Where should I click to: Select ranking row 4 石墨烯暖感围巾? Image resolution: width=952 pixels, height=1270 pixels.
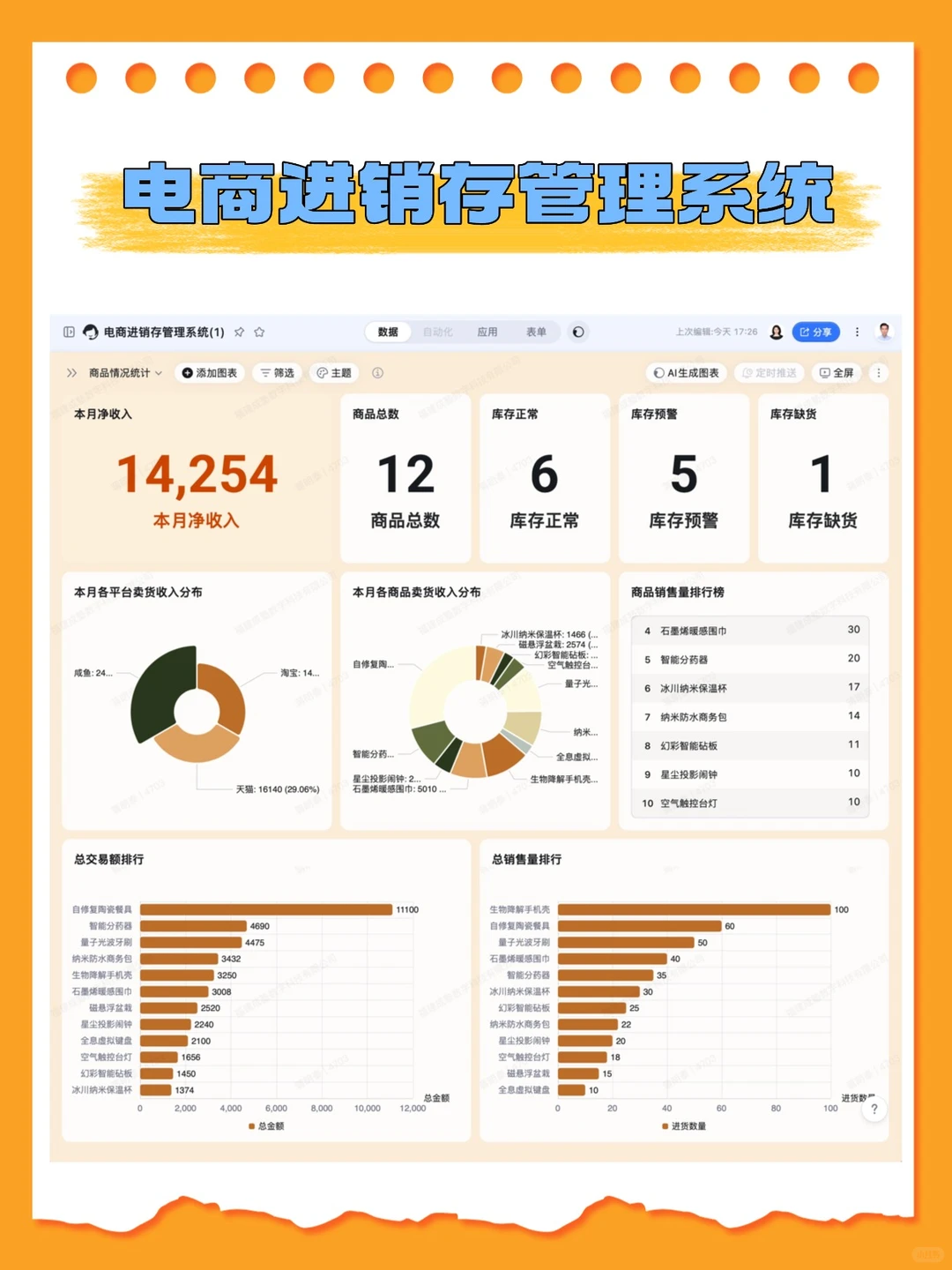[751, 631]
